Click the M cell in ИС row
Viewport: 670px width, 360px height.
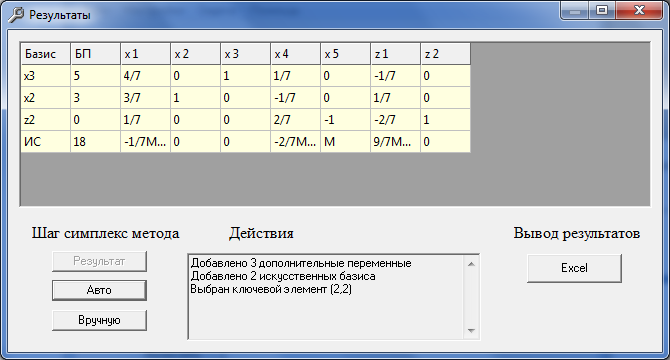(x=345, y=142)
